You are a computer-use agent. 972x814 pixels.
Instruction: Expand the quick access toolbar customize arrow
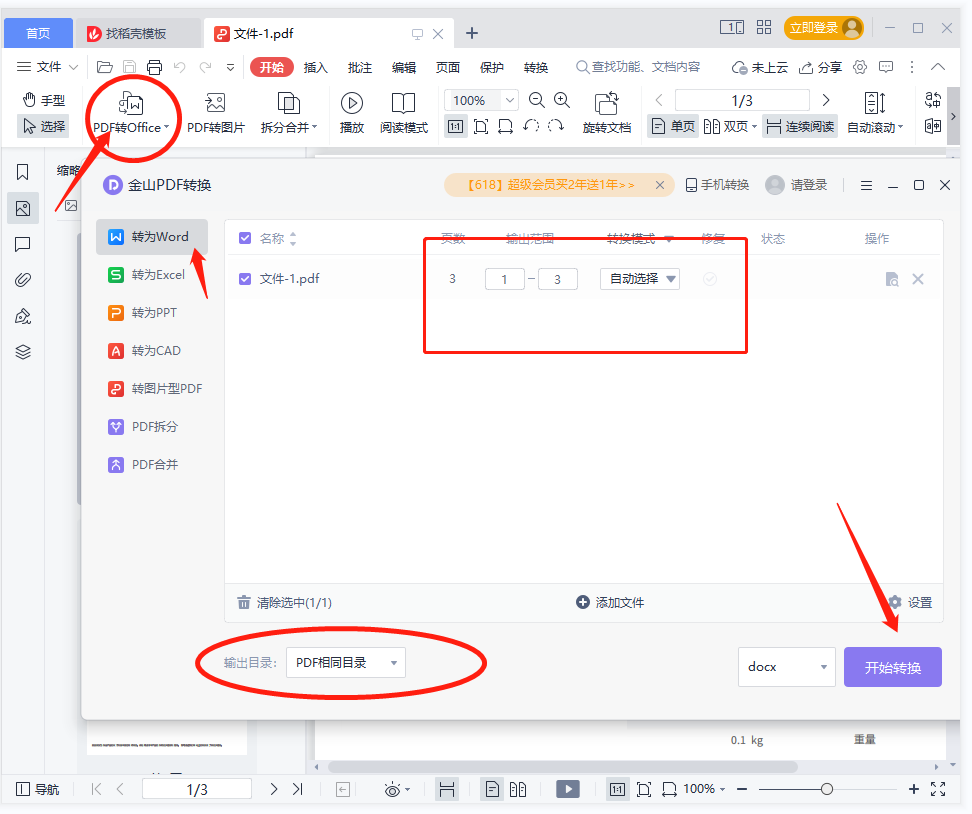tap(230, 67)
